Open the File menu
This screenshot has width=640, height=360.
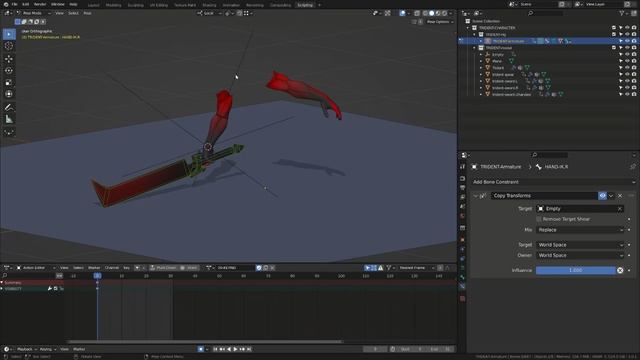(14, 4)
